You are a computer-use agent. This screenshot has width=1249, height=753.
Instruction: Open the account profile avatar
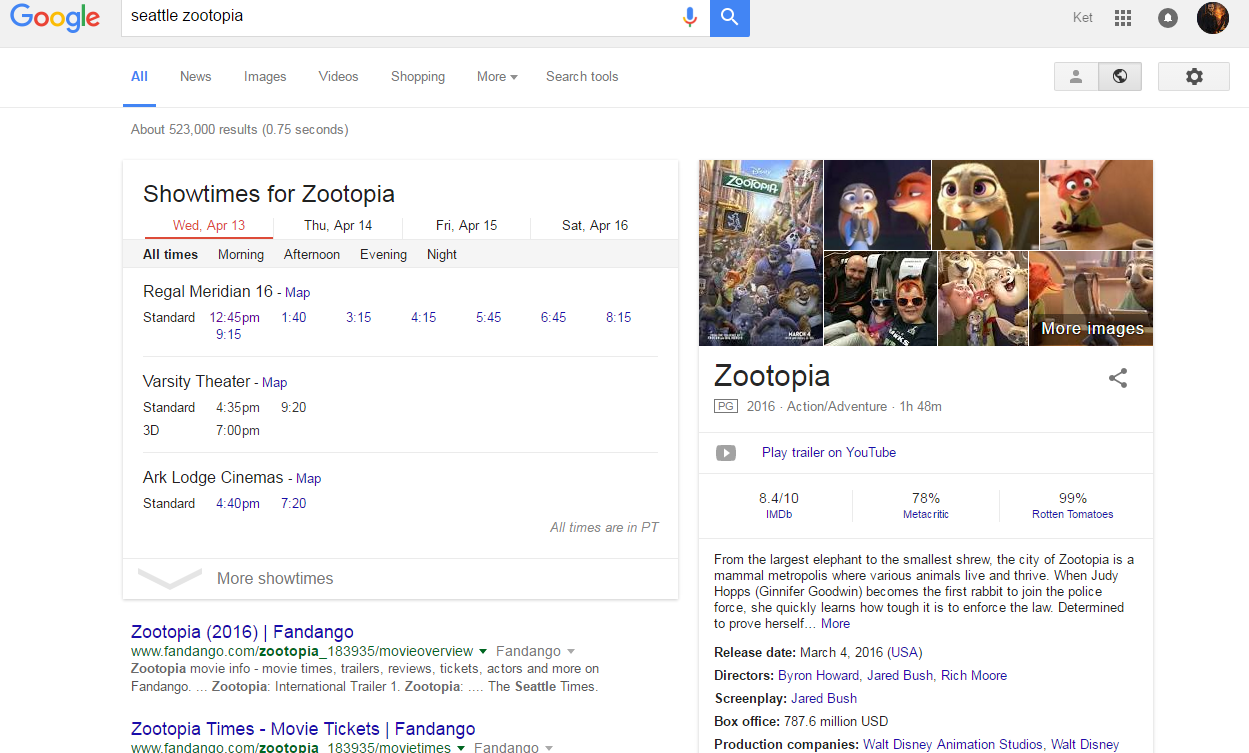1212,17
